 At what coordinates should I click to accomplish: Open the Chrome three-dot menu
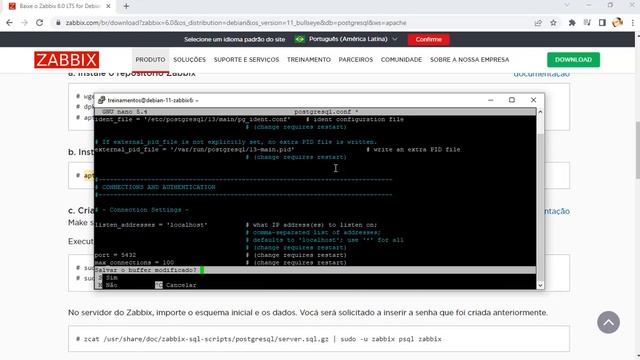pyautogui.click(x=632, y=23)
